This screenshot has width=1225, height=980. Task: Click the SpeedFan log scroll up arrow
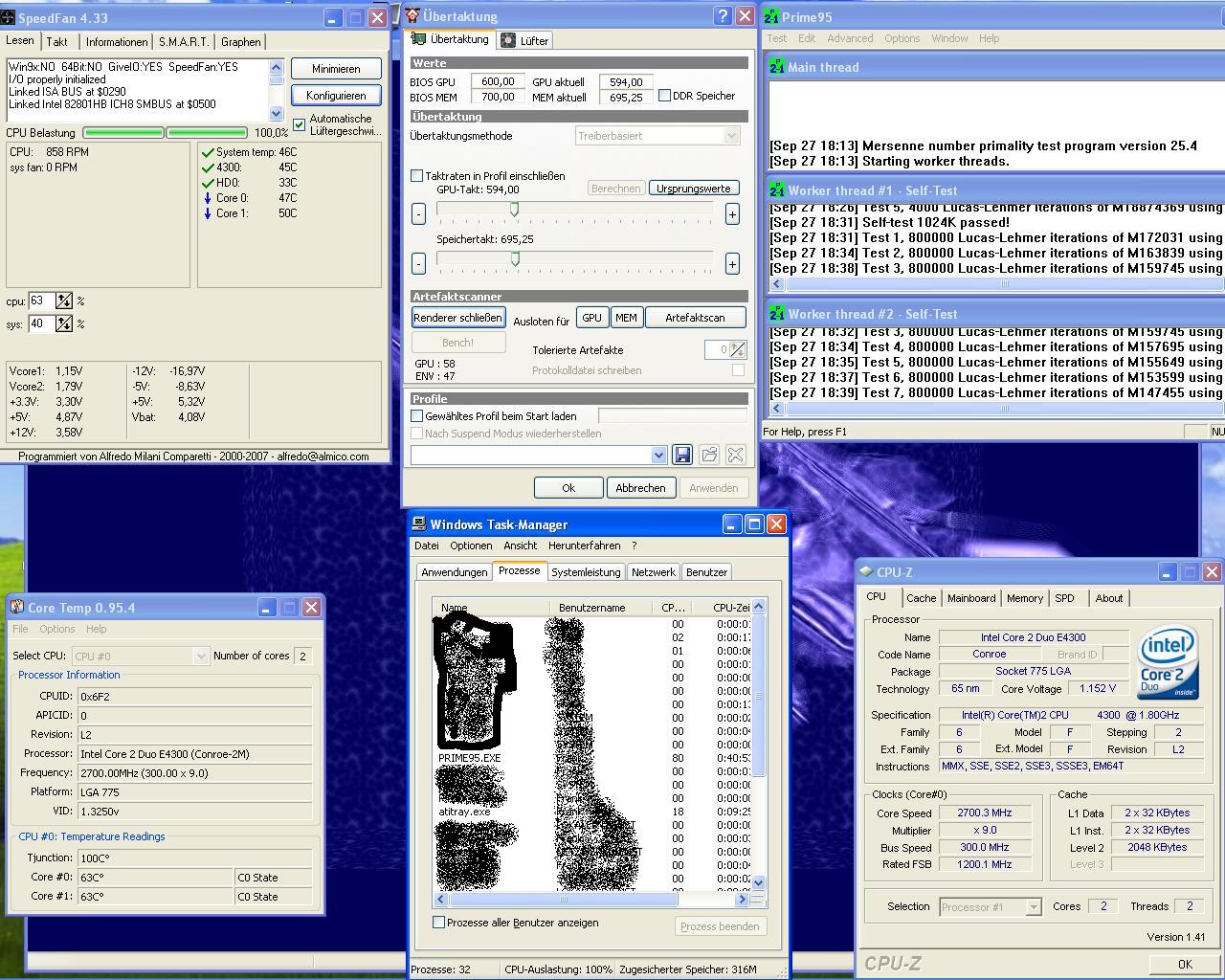tap(277, 67)
